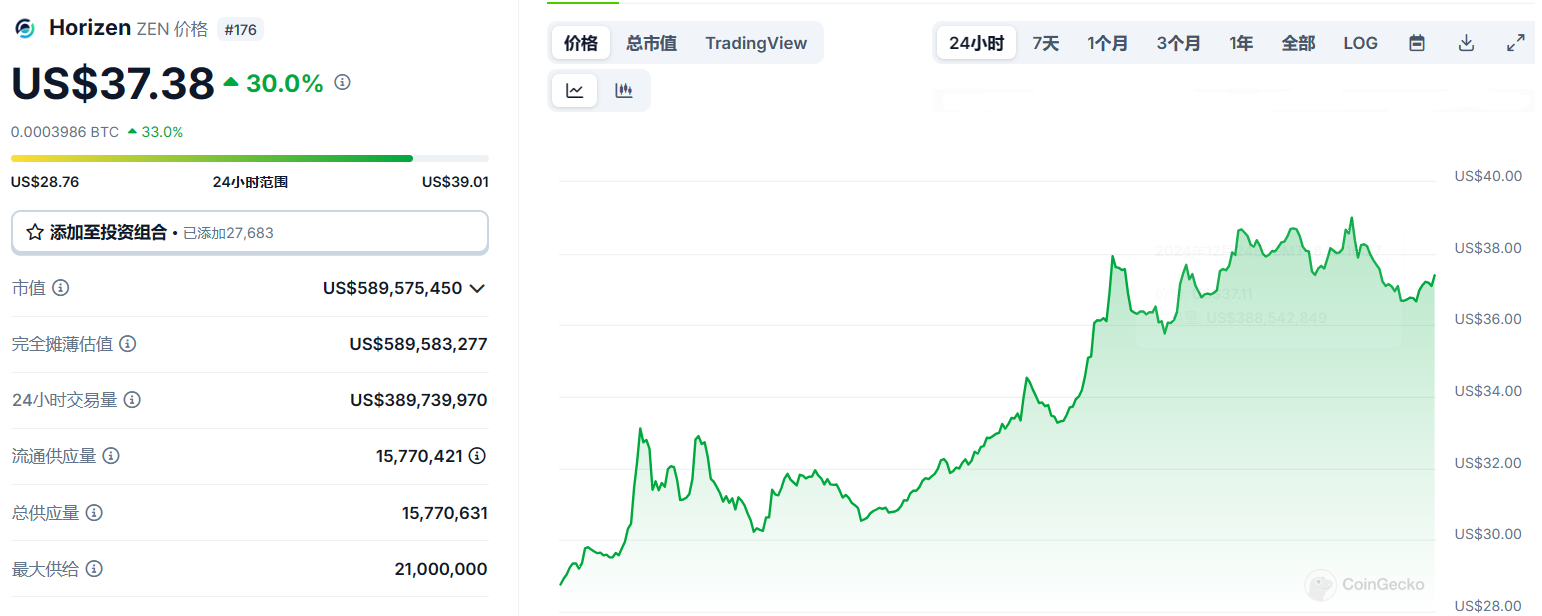Image resolution: width=1542 pixels, height=616 pixels.
Task: Switch to candlestick chart view
Action: point(624,91)
